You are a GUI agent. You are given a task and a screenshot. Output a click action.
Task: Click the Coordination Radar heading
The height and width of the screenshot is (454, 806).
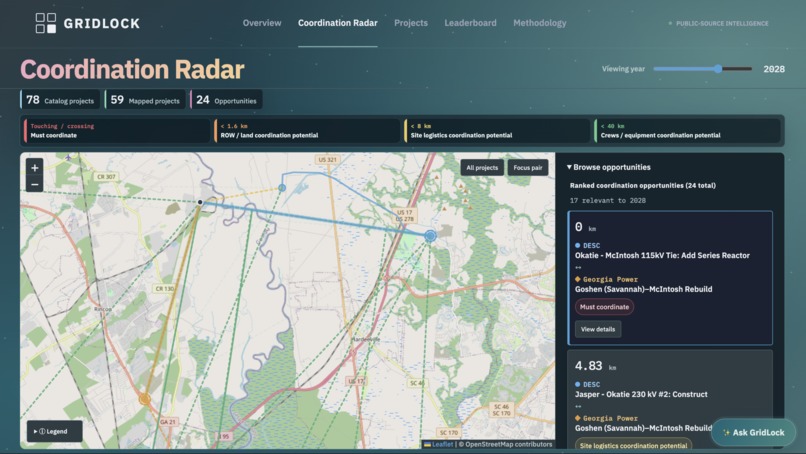pos(132,69)
